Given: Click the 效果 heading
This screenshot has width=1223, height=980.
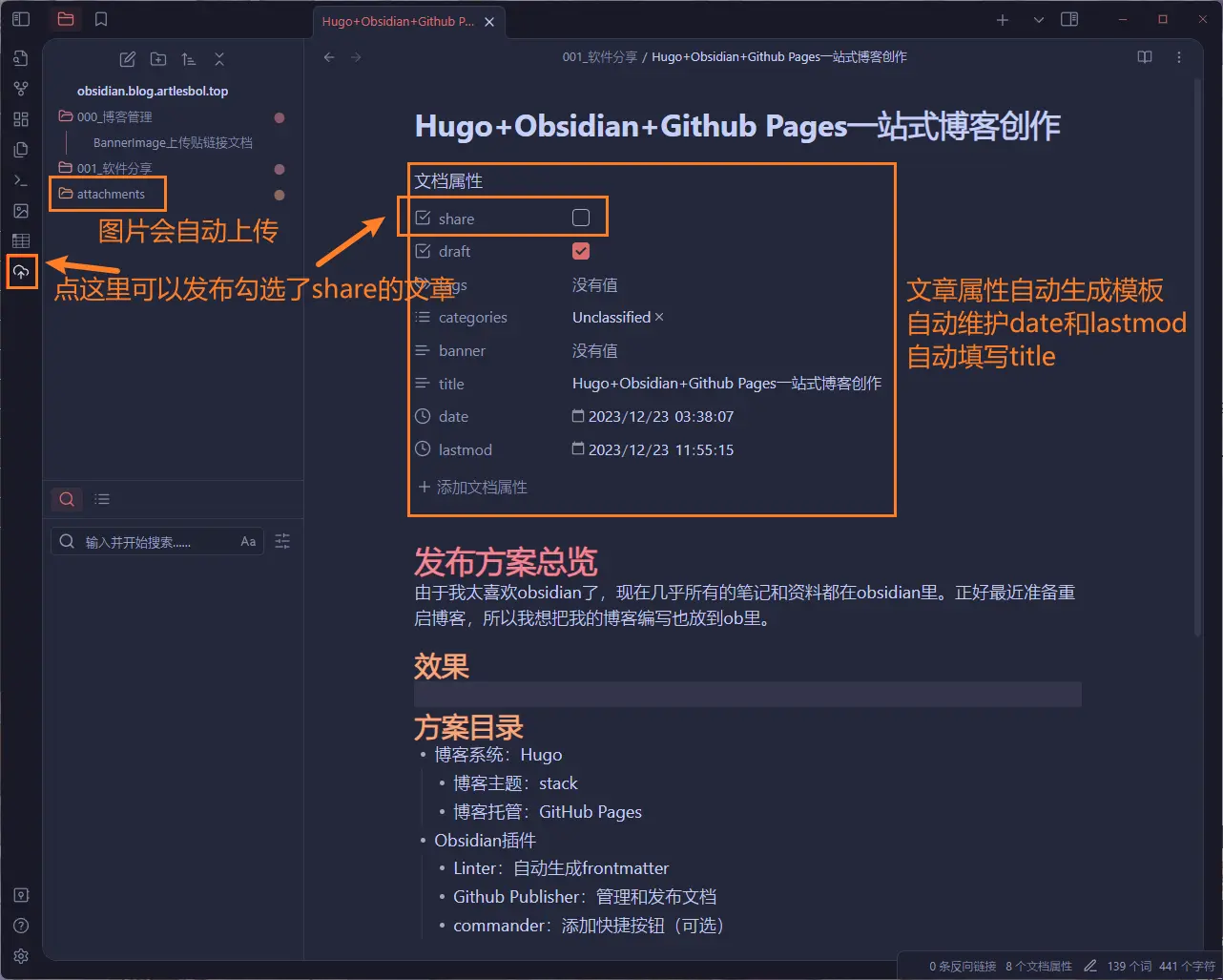Looking at the screenshot, I should [441, 666].
